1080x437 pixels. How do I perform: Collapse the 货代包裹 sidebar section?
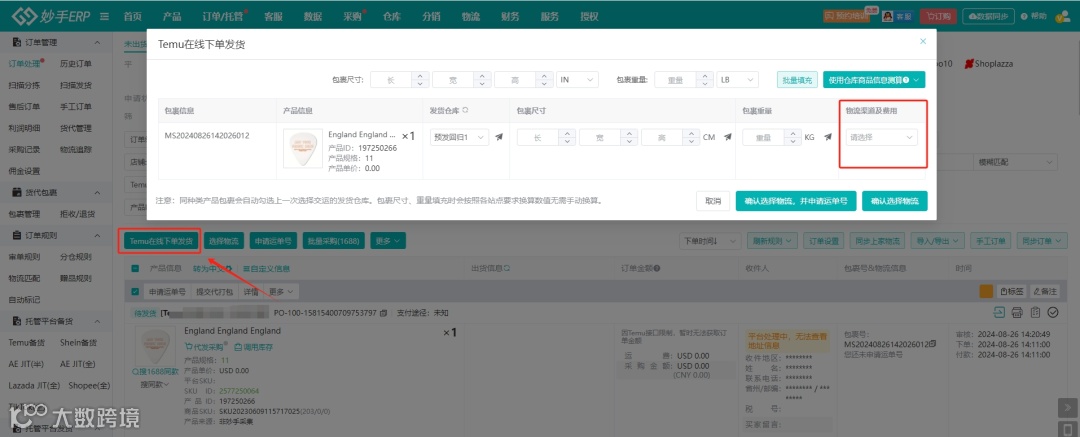click(97, 193)
